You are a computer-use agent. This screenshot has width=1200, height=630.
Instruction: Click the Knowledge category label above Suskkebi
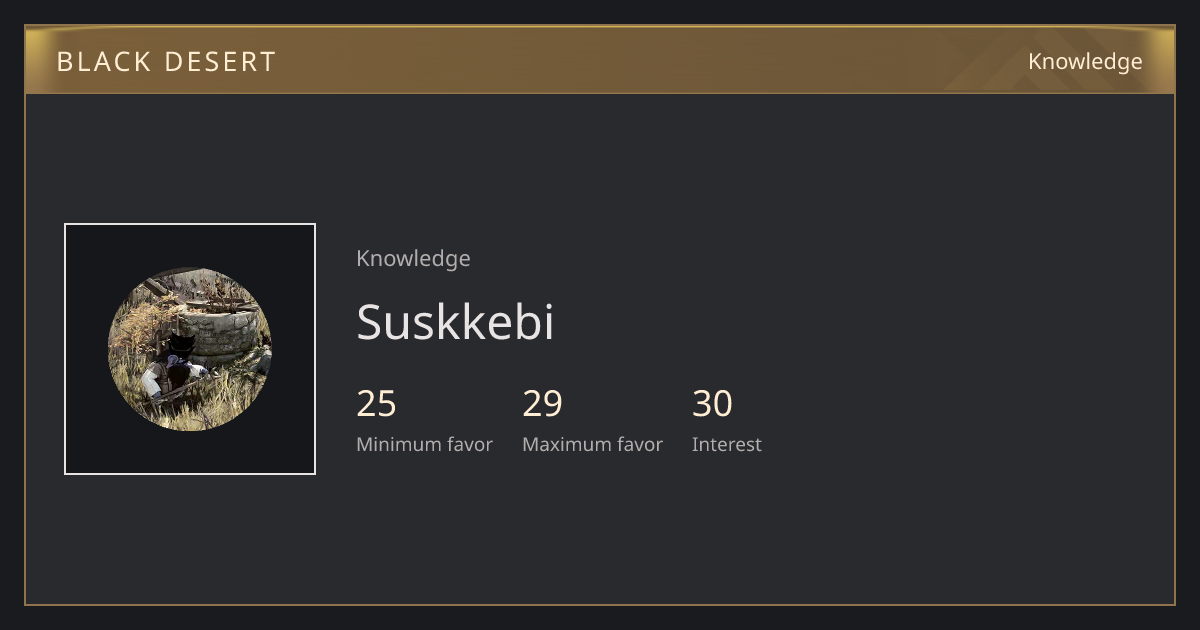[x=413, y=259]
